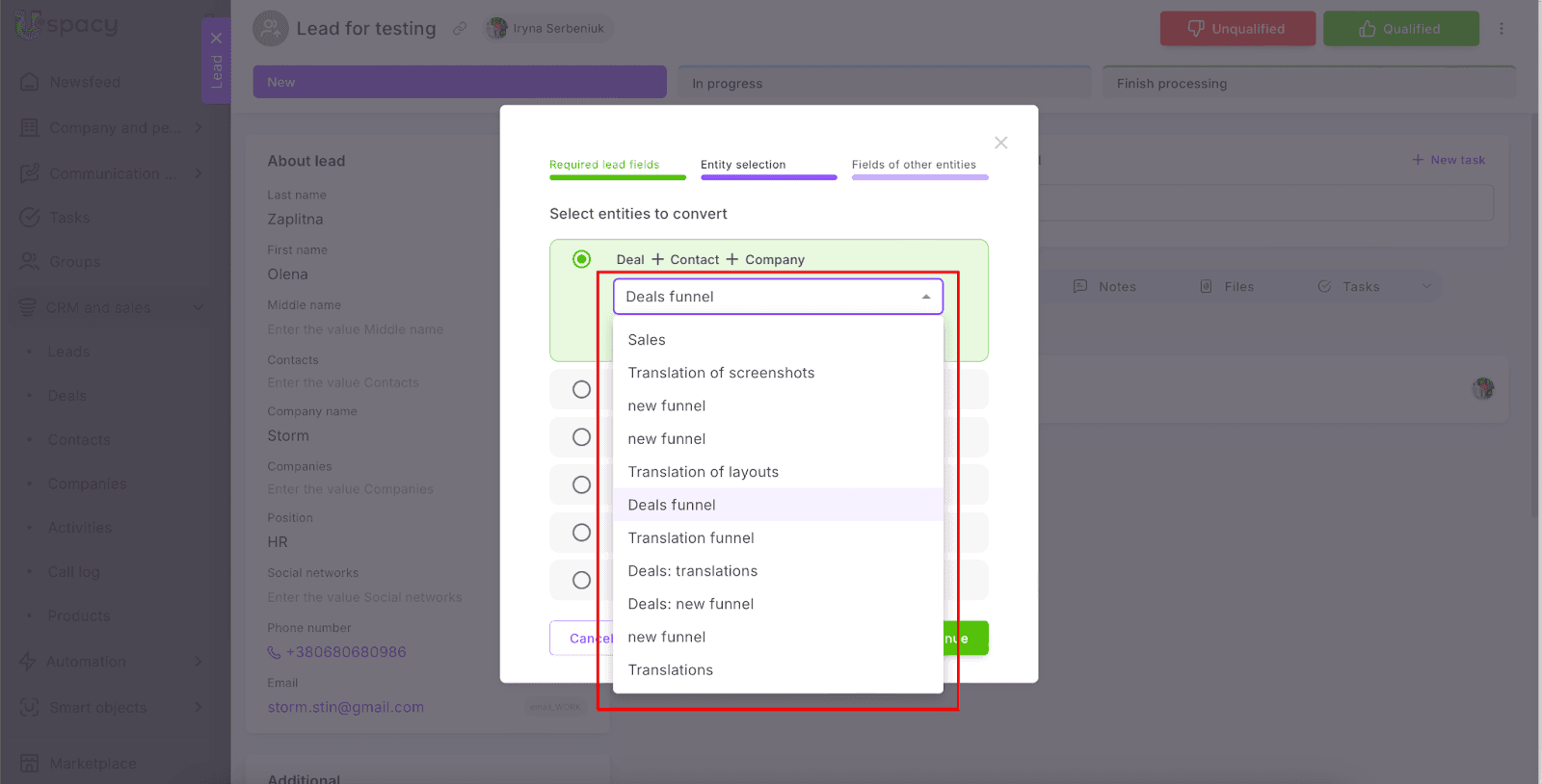Click the copy link icon beside lead title
The width and height of the screenshot is (1542, 784).
pyautogui.click(x=460, y=29)
